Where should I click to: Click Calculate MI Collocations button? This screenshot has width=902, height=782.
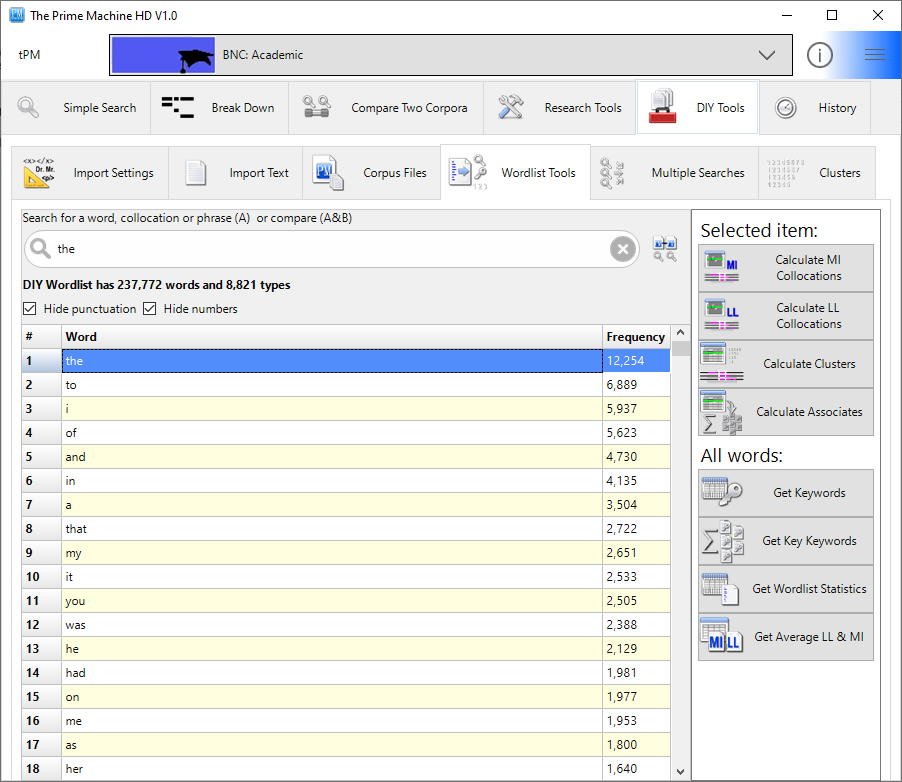tap(786, 268)
